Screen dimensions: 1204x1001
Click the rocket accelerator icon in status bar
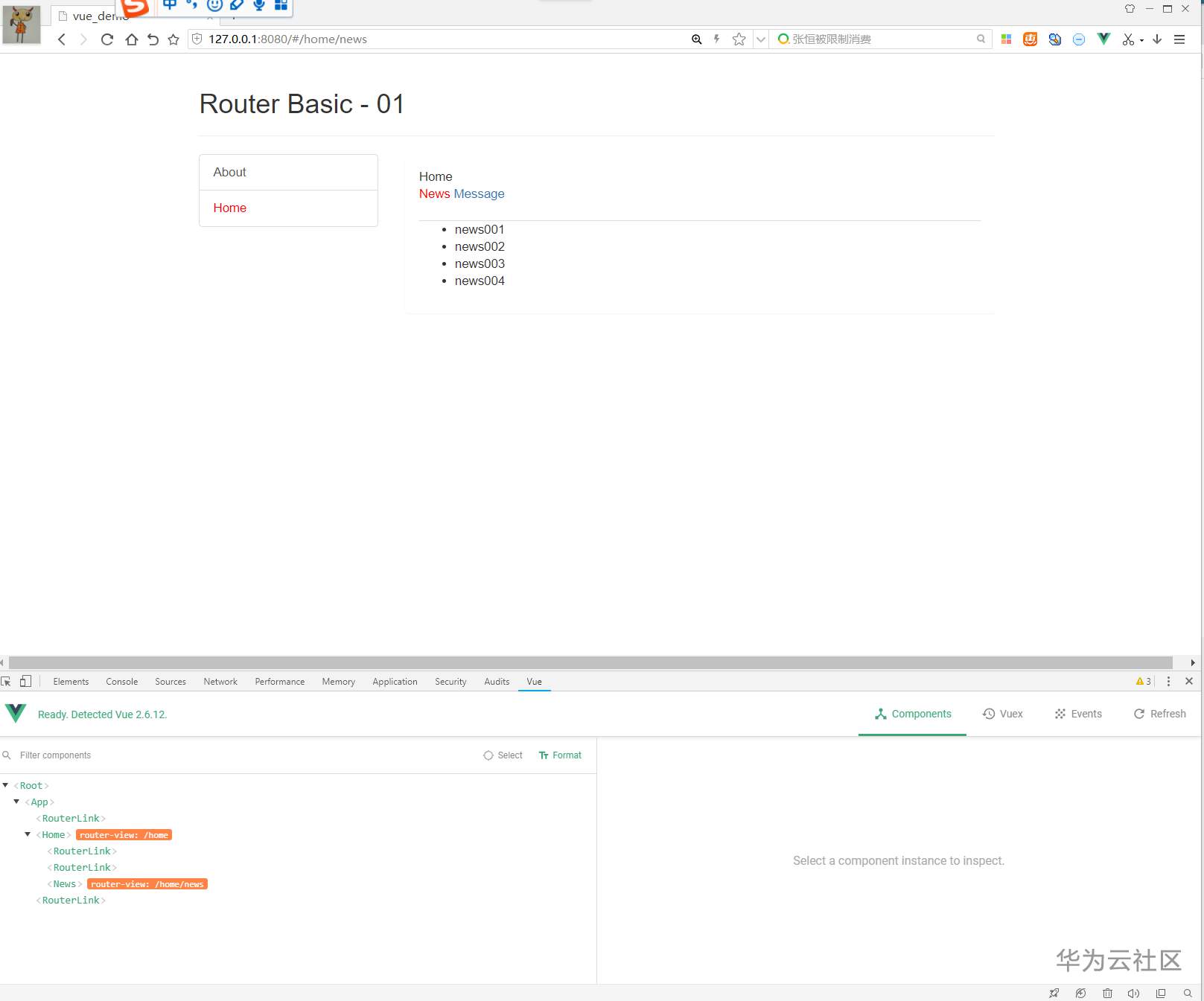coord(1054,994)
